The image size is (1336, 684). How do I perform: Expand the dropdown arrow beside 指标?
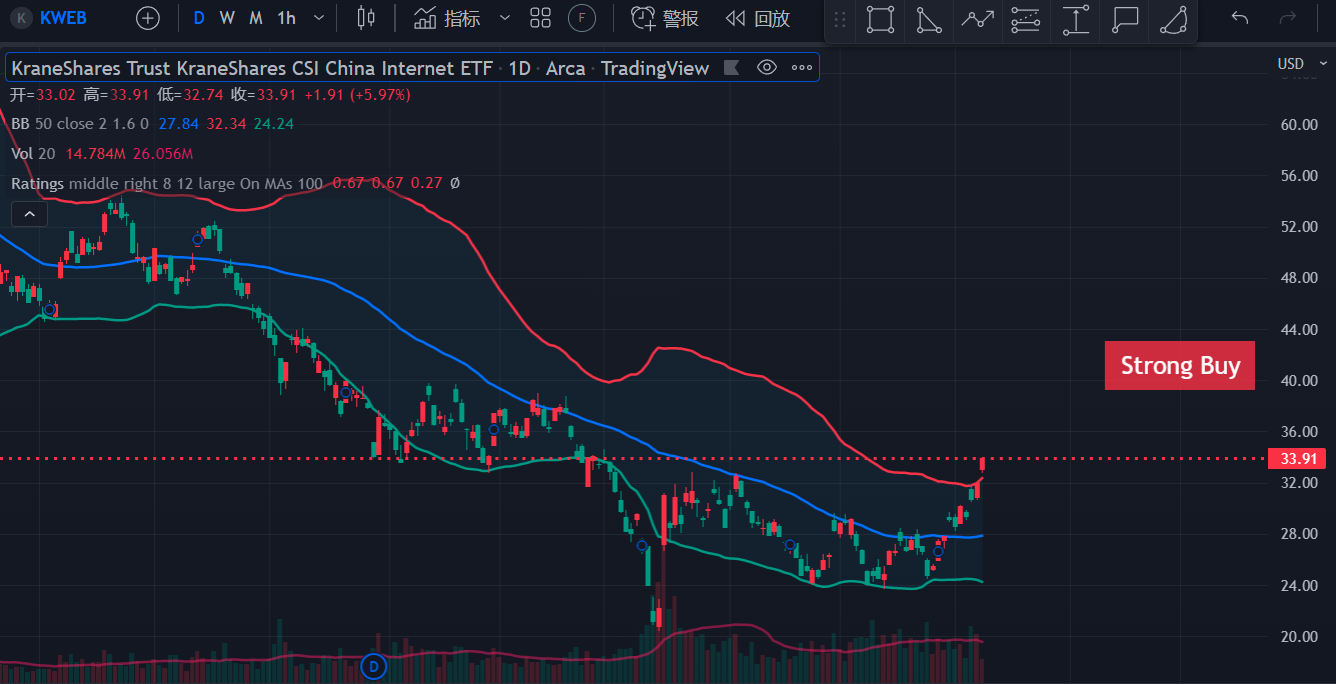(x=504, y=18)
